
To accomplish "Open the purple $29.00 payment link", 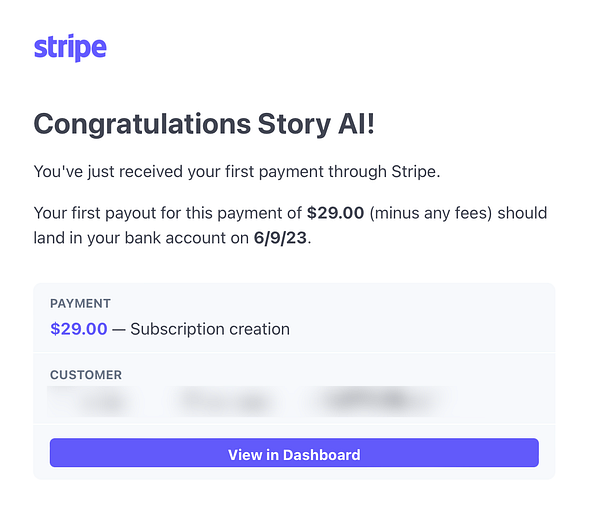I will pos(78,329).
